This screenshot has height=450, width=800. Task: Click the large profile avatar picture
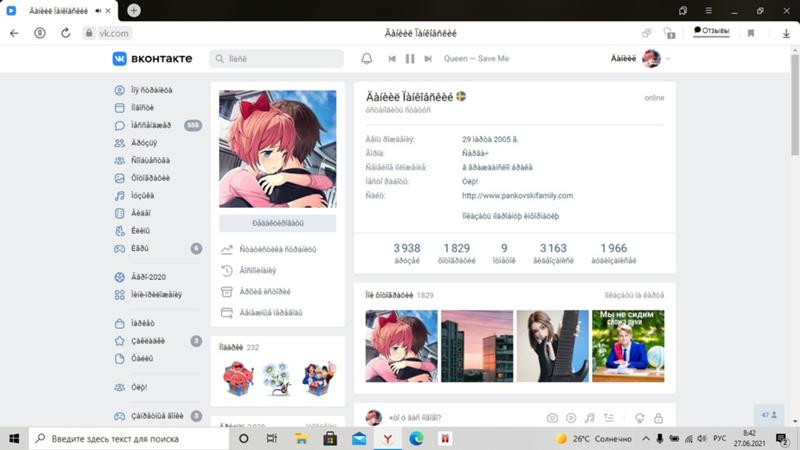[x=278, y=149]
